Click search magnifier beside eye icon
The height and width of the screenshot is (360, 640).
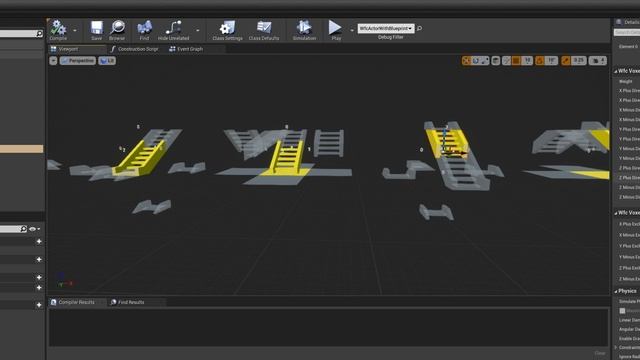pos(23,229)
